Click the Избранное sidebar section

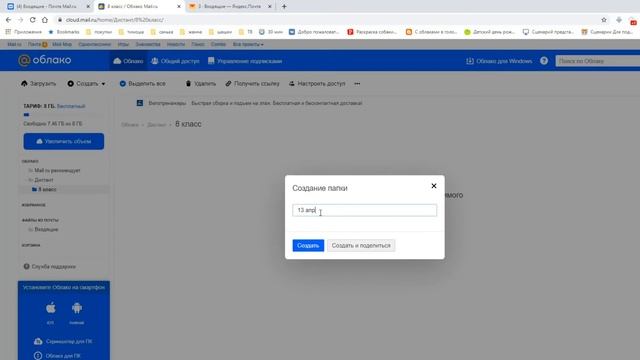click(x=33, y=205)
